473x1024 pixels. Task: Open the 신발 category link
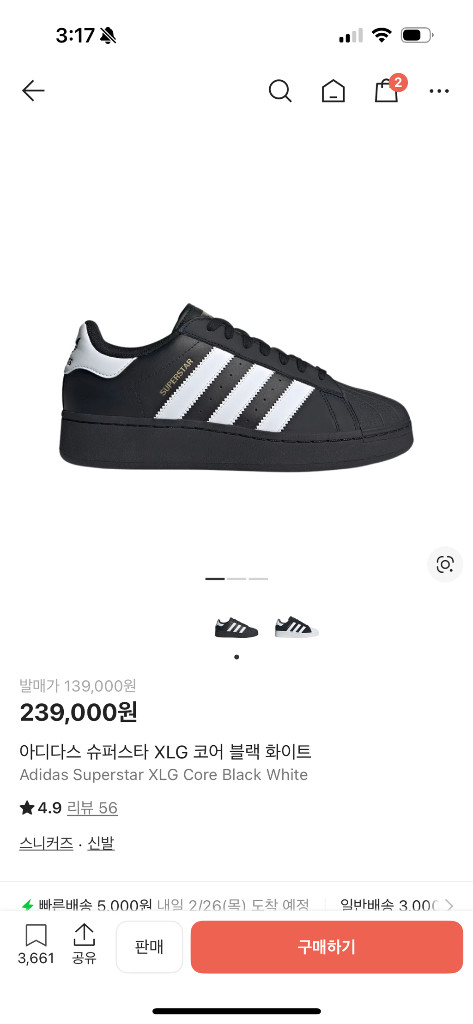(101, 843)
